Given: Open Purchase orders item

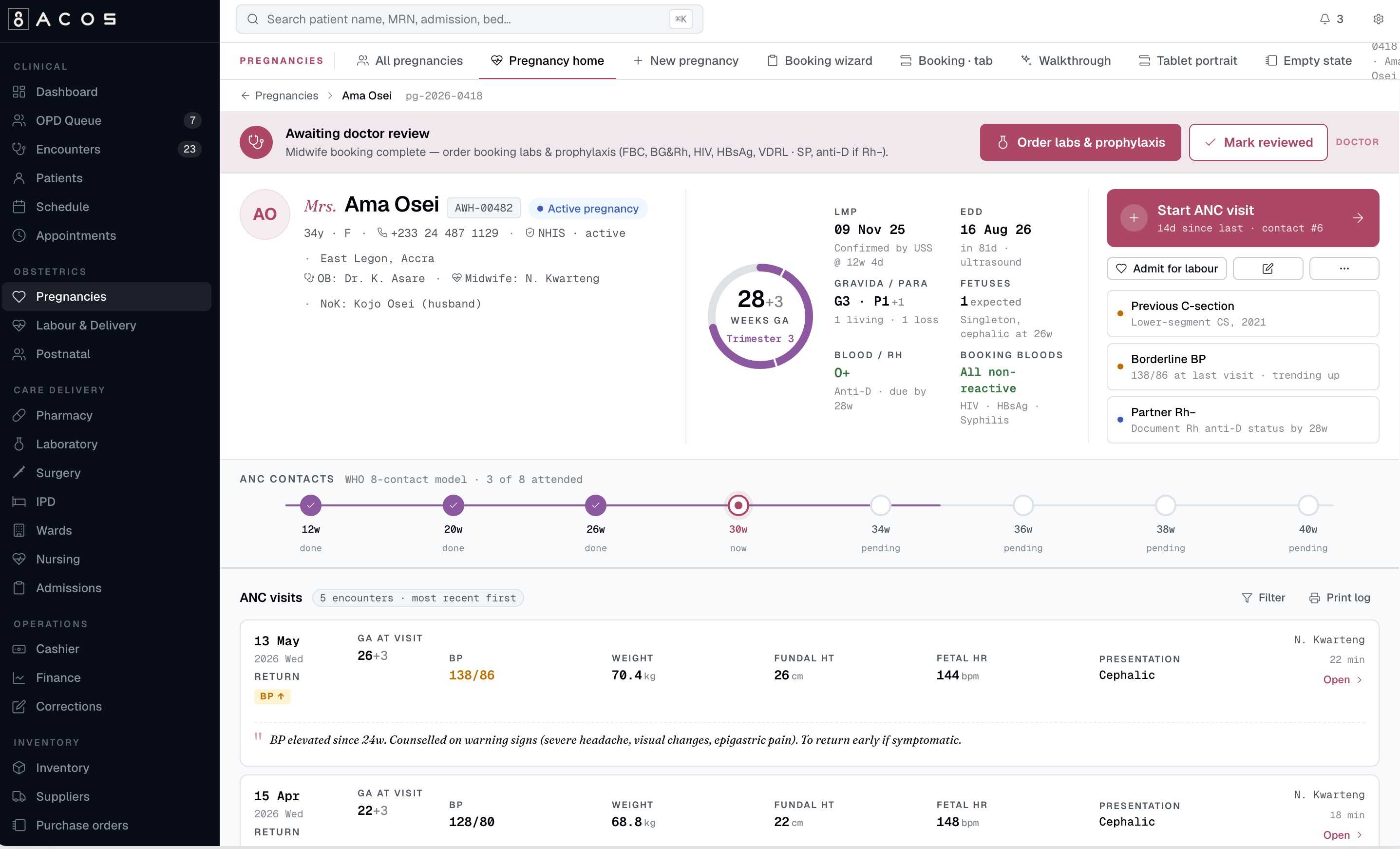Looking at the screenshot, I should coord(107,825).
